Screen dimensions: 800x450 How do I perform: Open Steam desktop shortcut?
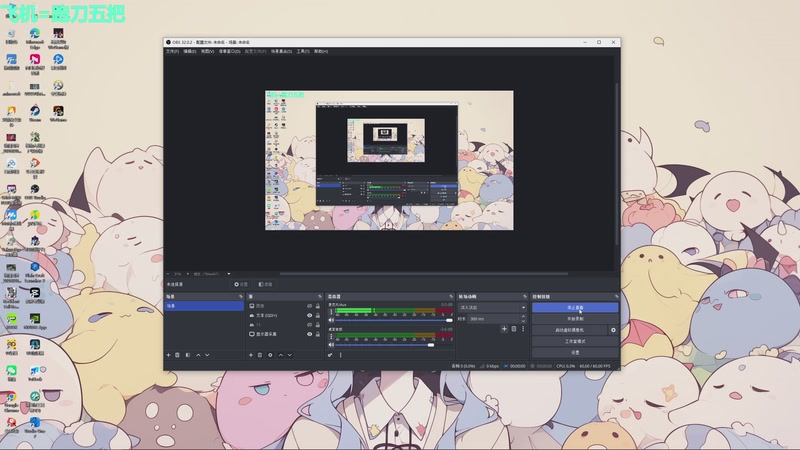[35, 113]
